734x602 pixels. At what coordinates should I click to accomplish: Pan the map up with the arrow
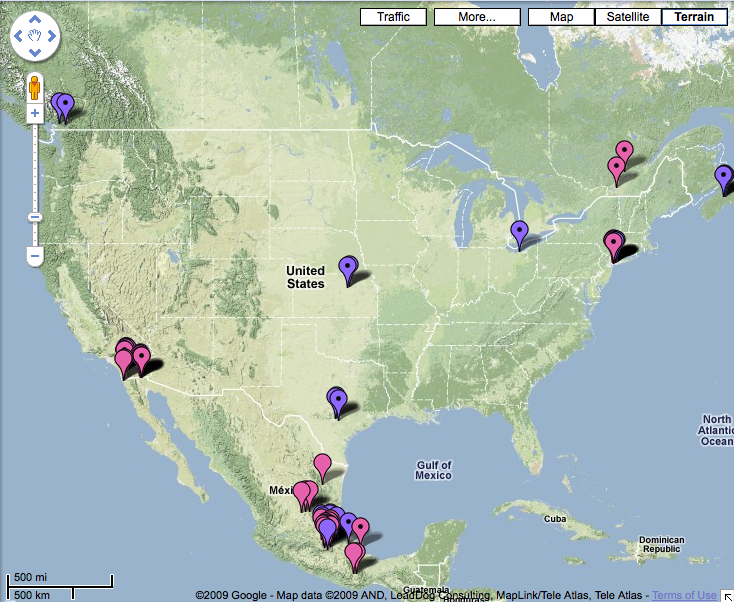pos(35,20)
